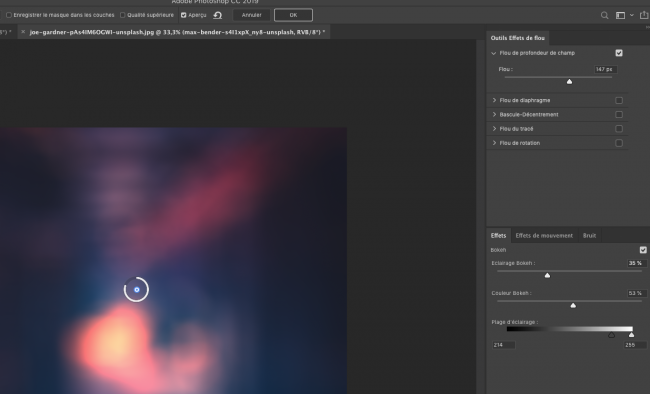The width and height of the screenshot is (650, 394).
Task: Click the share image icon
Action: pyautogui.click(x=644, y=15)
